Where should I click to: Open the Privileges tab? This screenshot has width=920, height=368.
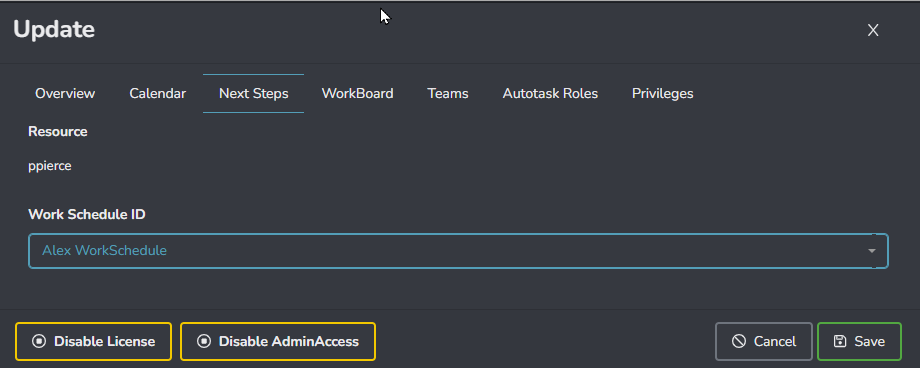point(662,93)
